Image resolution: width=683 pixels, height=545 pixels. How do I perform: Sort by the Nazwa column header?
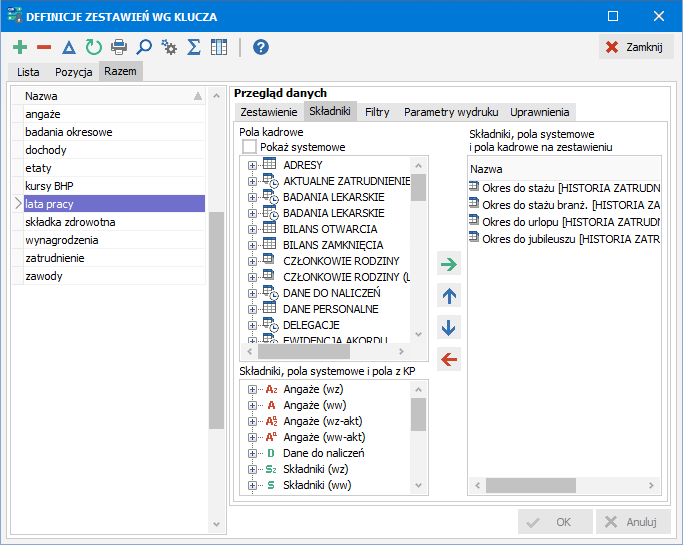pos(100,96)
